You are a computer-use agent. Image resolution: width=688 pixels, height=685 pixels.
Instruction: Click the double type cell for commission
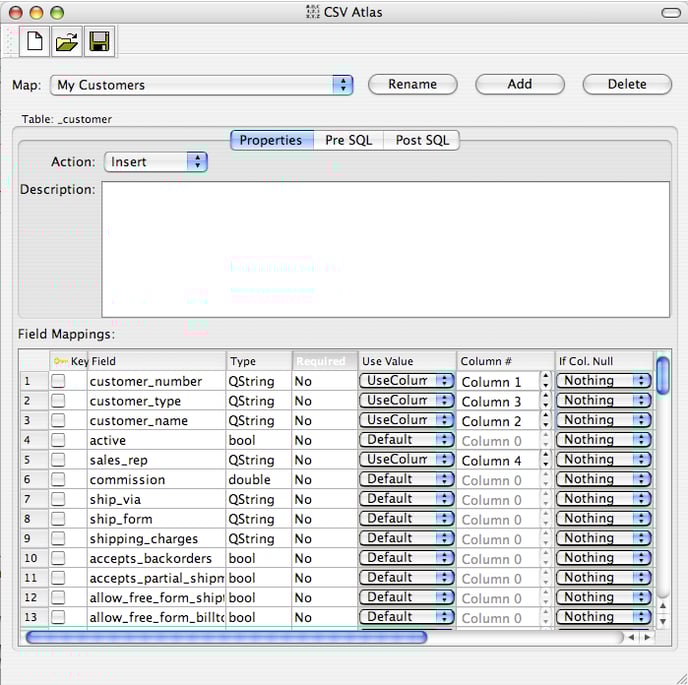pos(259,479)
